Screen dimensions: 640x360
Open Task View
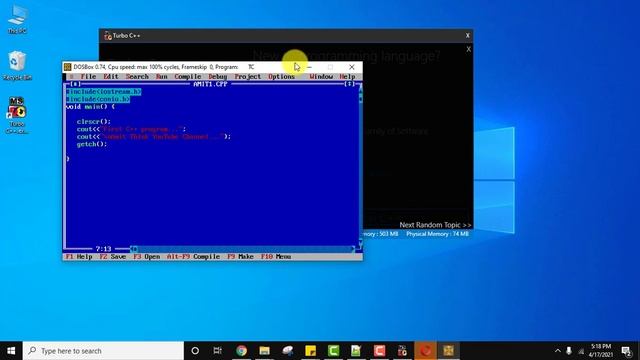coord(218,351)
